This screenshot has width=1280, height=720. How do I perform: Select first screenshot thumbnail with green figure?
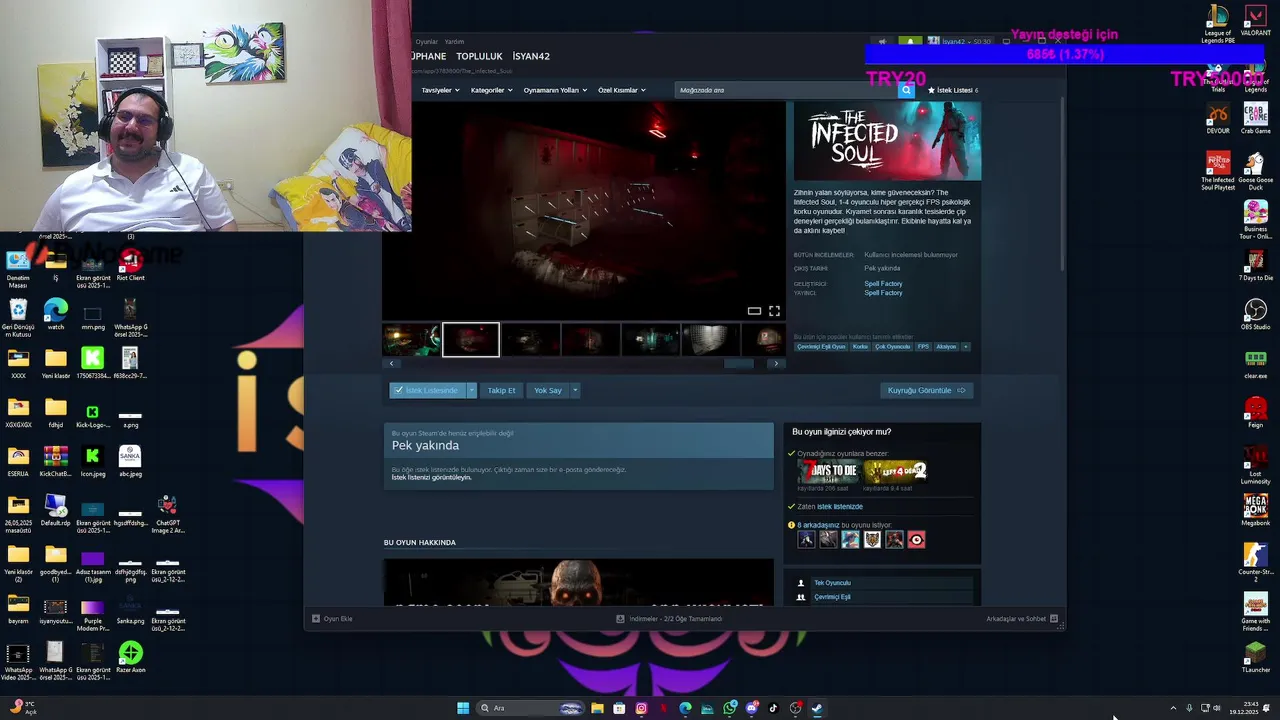coord(412,340)
